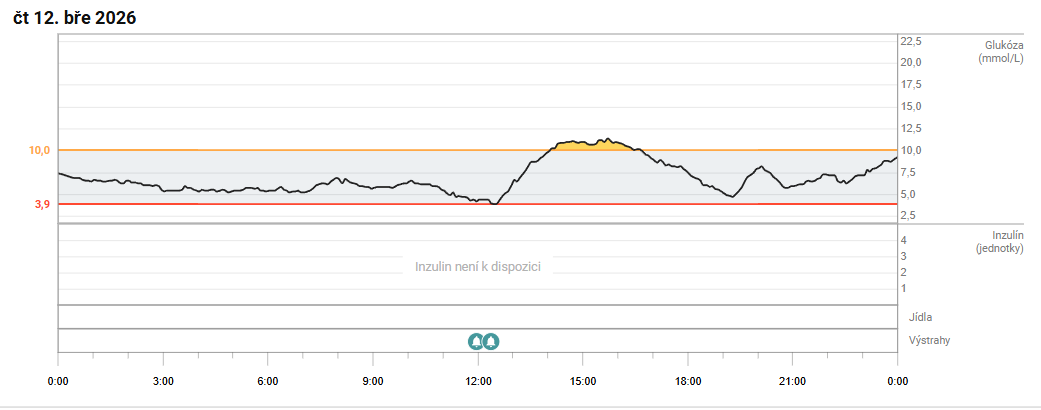1041x410 pixels.
Task: Click the insulin scale value 1
Action: 904,288
